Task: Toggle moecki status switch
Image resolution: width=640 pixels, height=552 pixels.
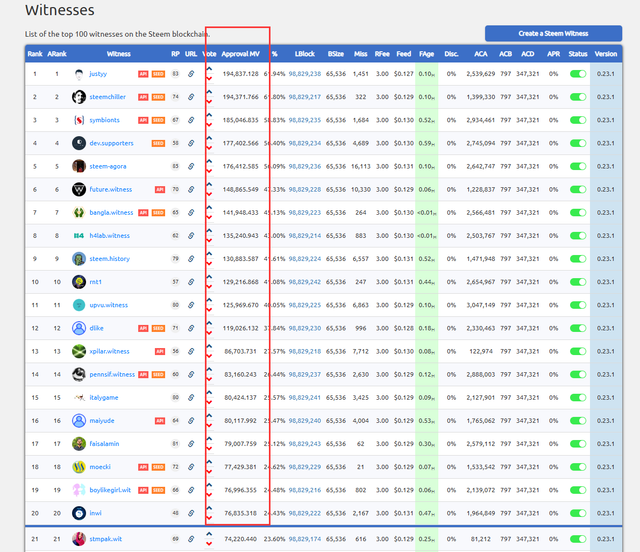Action: coord(578,467)
